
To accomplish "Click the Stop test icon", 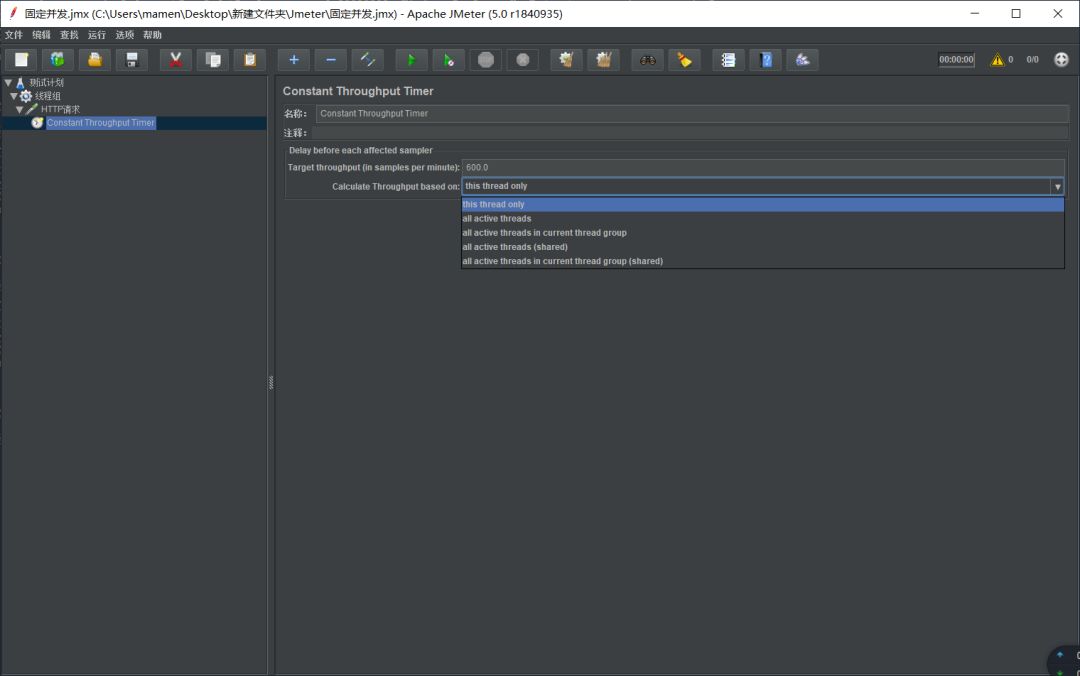I will [x=486, y=60].
